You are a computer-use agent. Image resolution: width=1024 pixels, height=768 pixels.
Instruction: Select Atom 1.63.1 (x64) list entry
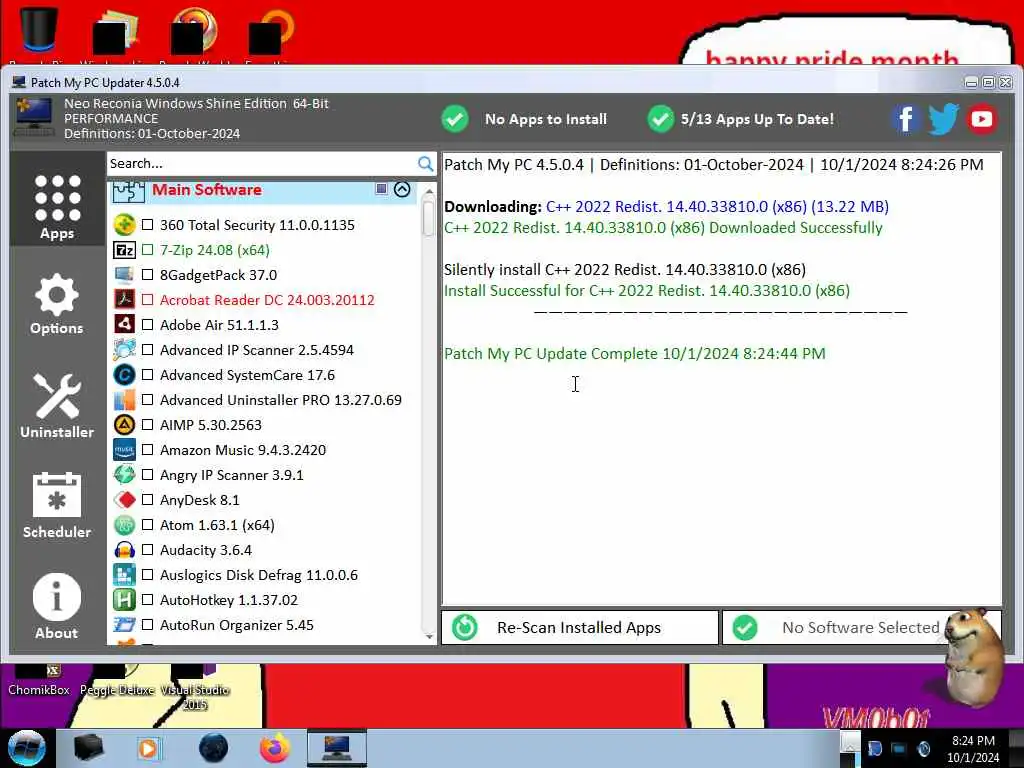coord(217,525)
